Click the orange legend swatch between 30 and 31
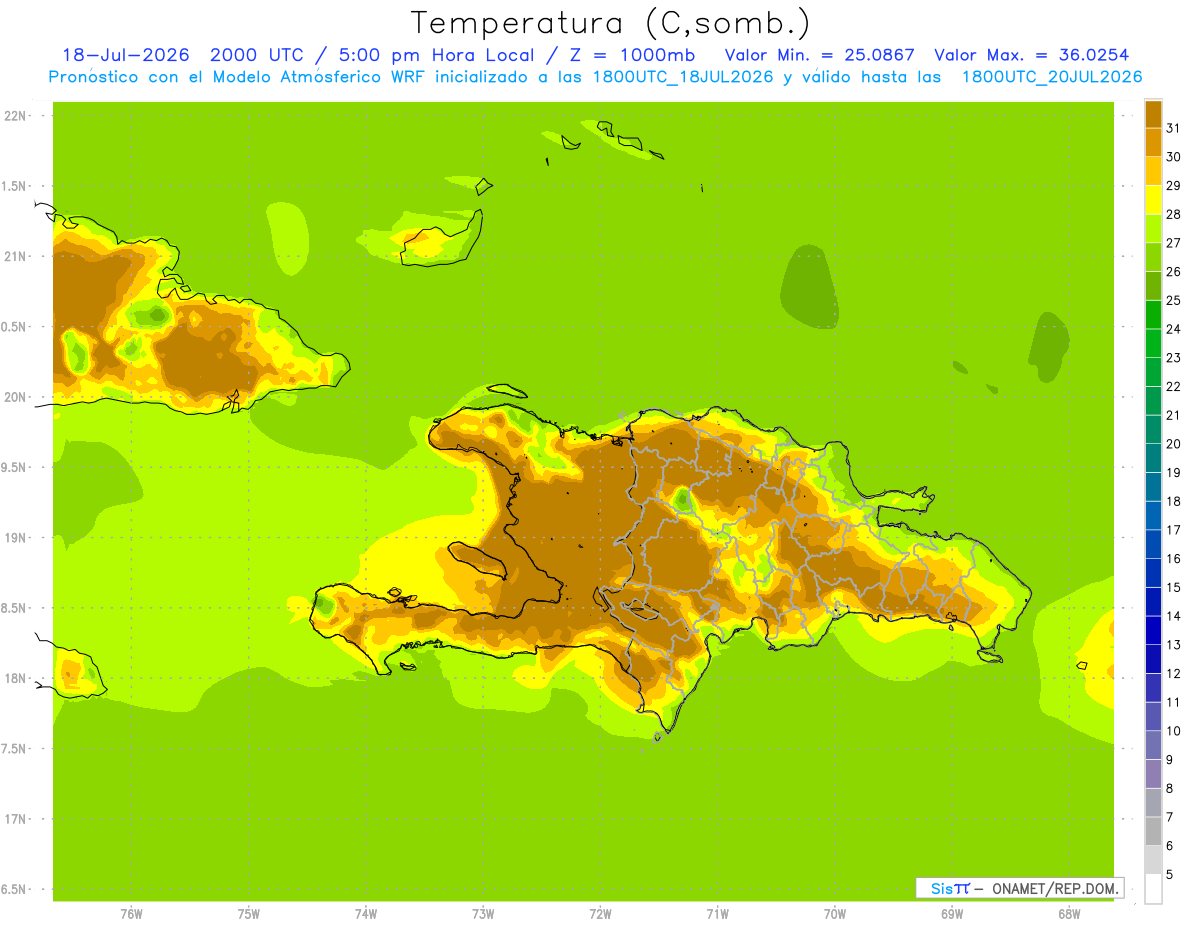Image resolution: width=1200 pixels, height=927 pixels. point(1153,141)
